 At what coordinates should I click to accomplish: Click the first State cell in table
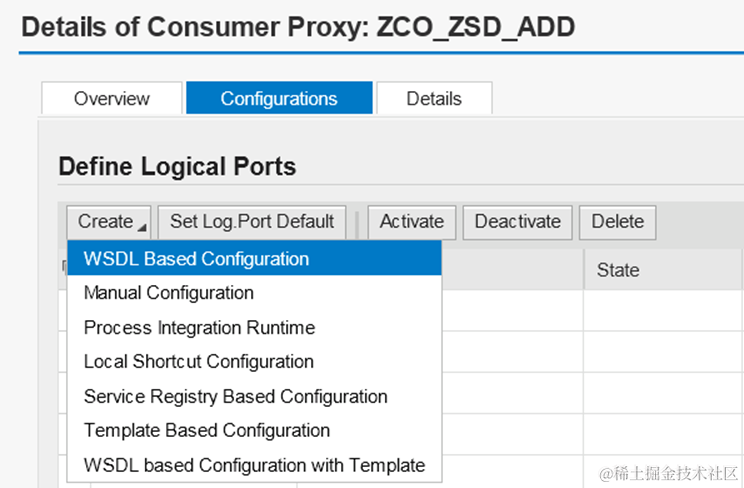point(660,310)
